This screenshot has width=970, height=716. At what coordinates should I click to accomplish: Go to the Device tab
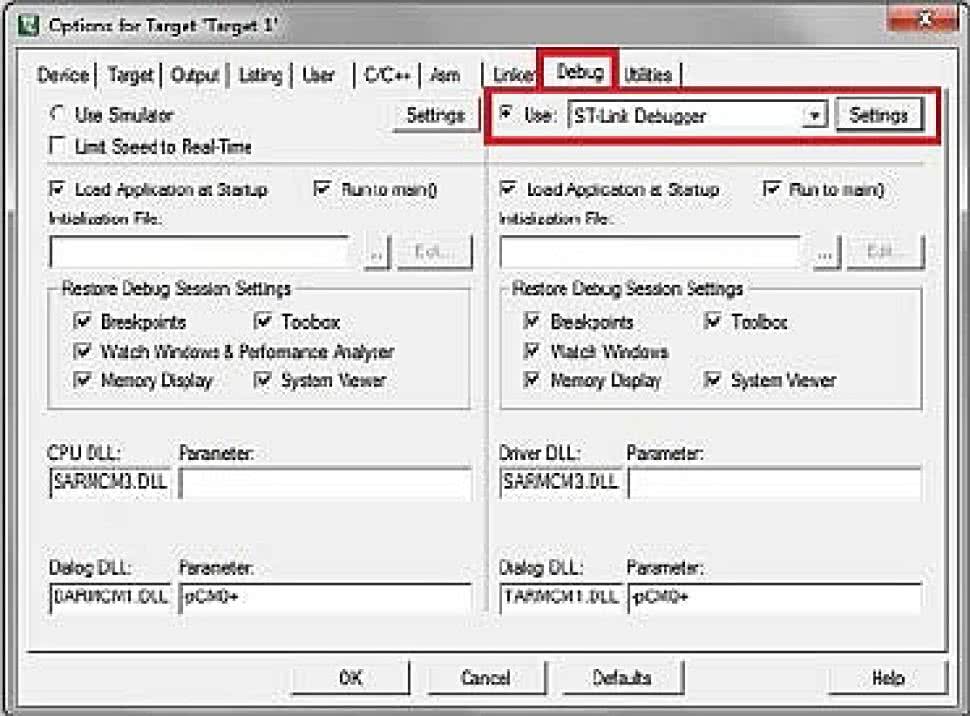click(62, 75)
